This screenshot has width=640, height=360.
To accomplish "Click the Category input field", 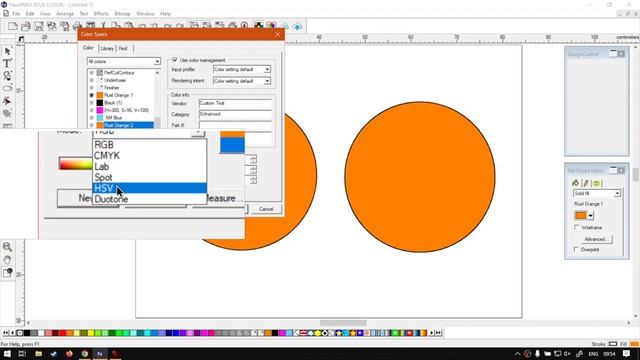I will [235, 114].
